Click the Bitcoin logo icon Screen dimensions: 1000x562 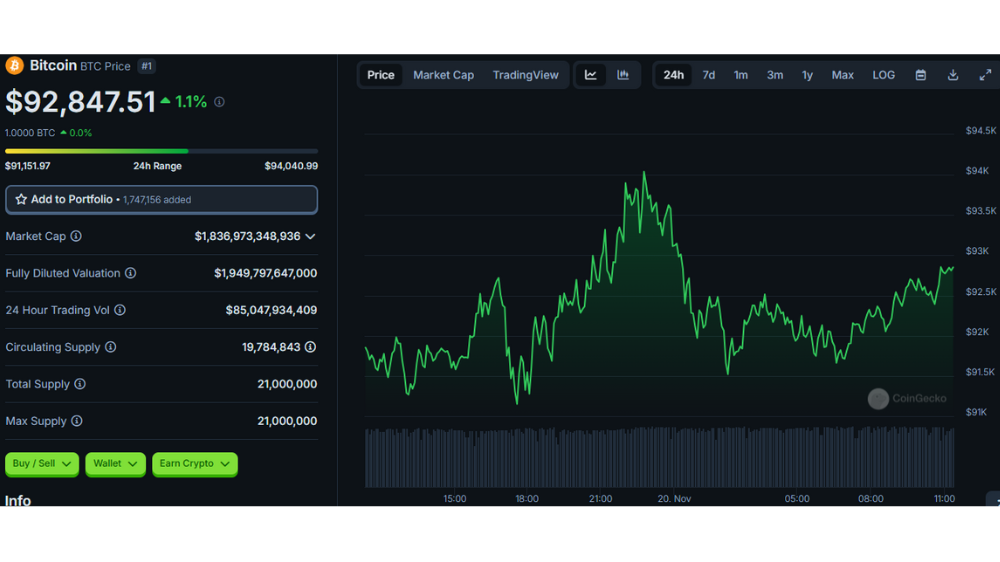point(15,66)
